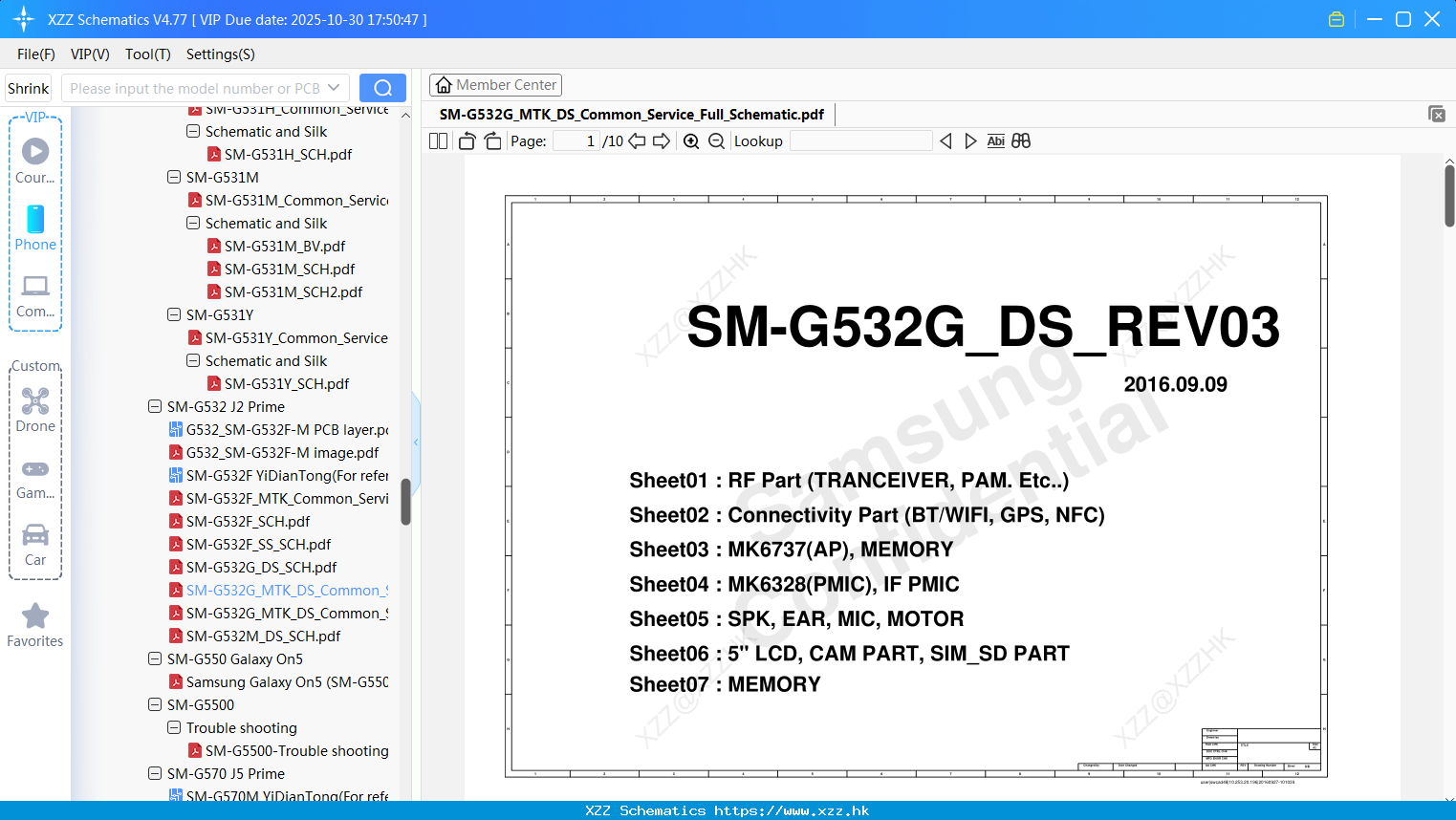1456x820 pixels.
Task: Find previous lookup result triangle
Action: point(945,141)
